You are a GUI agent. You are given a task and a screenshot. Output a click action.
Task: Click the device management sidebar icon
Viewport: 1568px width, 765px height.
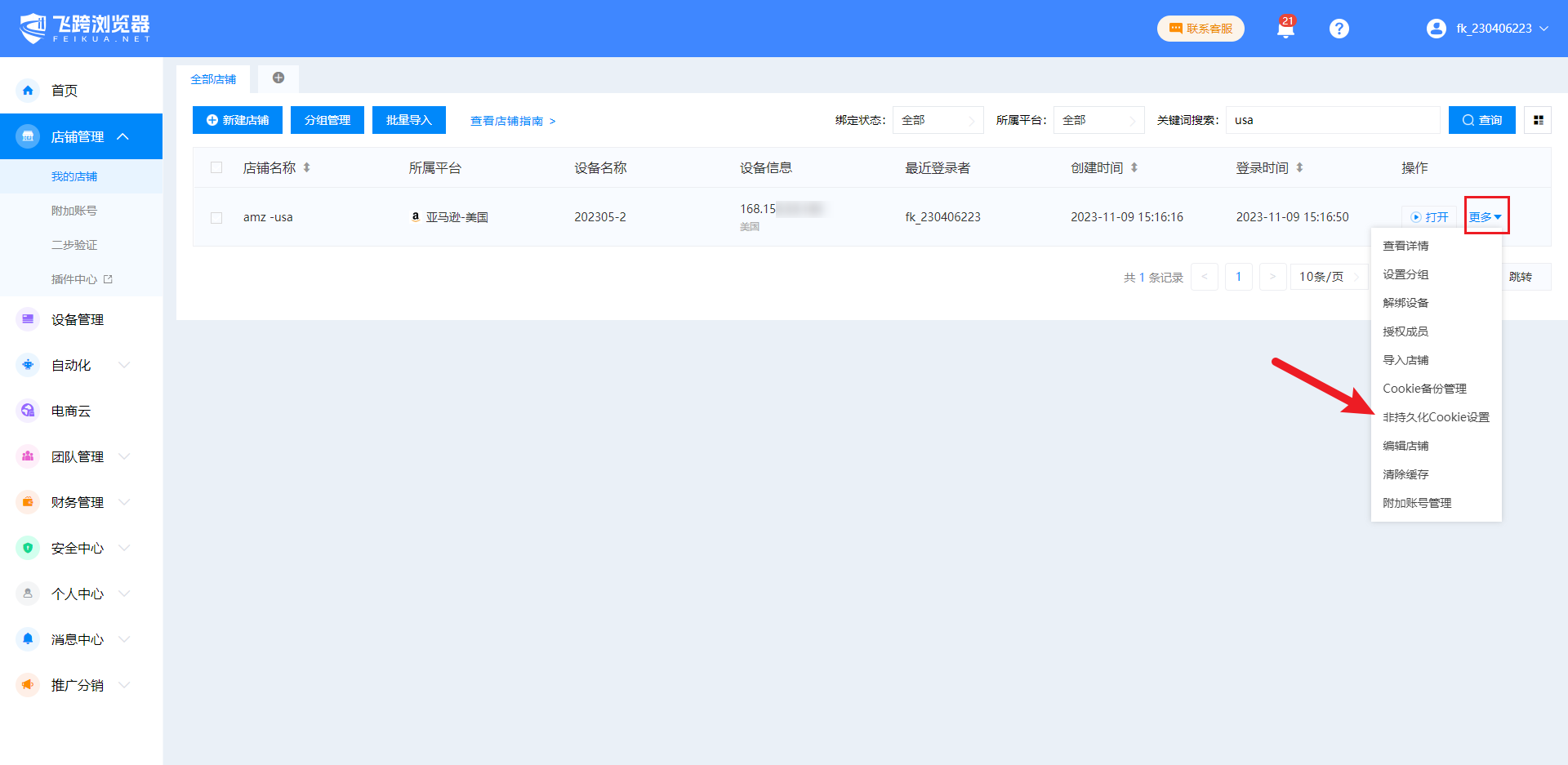click(28, 319)
